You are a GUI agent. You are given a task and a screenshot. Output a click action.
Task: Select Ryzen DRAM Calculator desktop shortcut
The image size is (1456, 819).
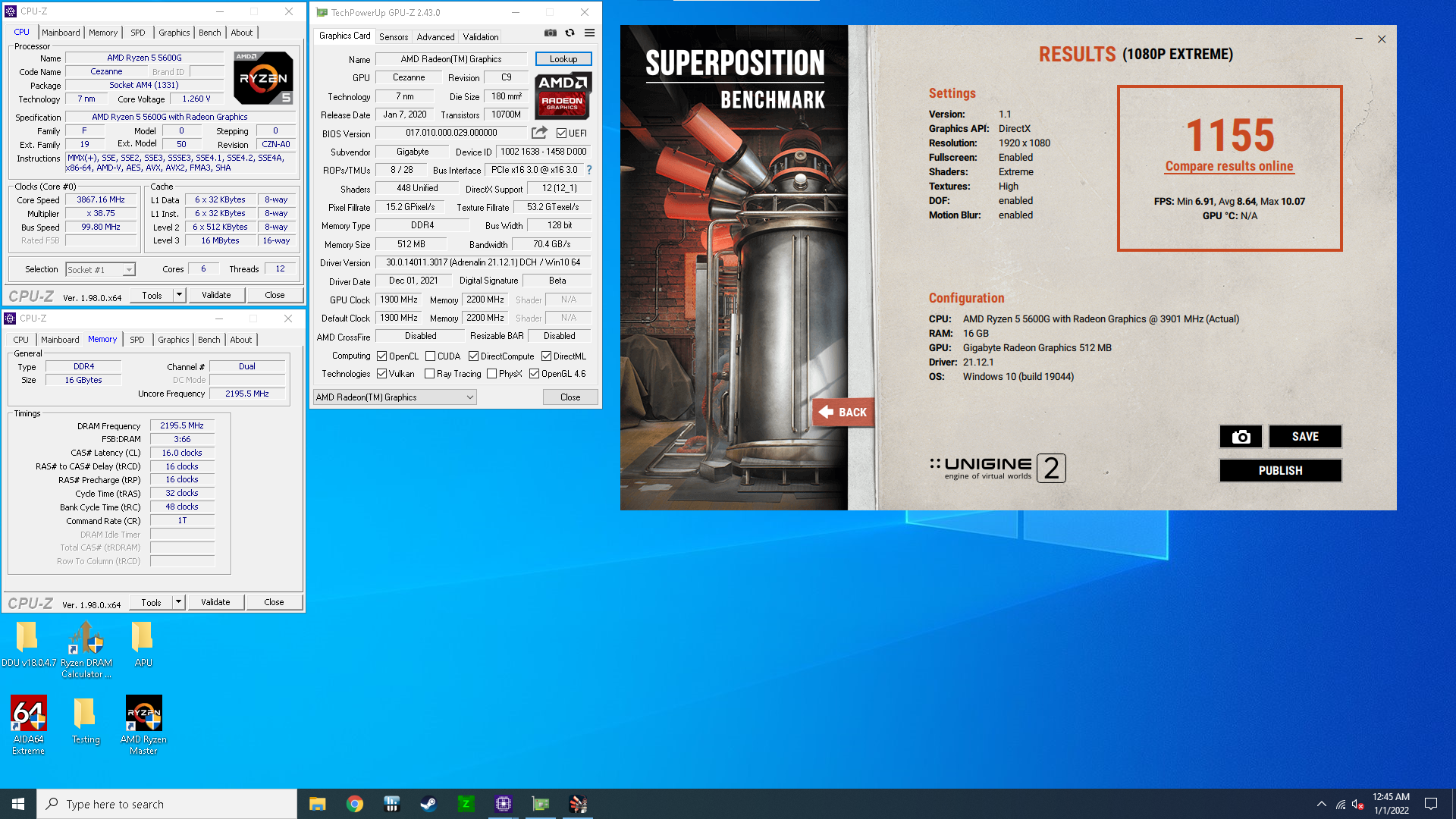click(x=86, y=649)
